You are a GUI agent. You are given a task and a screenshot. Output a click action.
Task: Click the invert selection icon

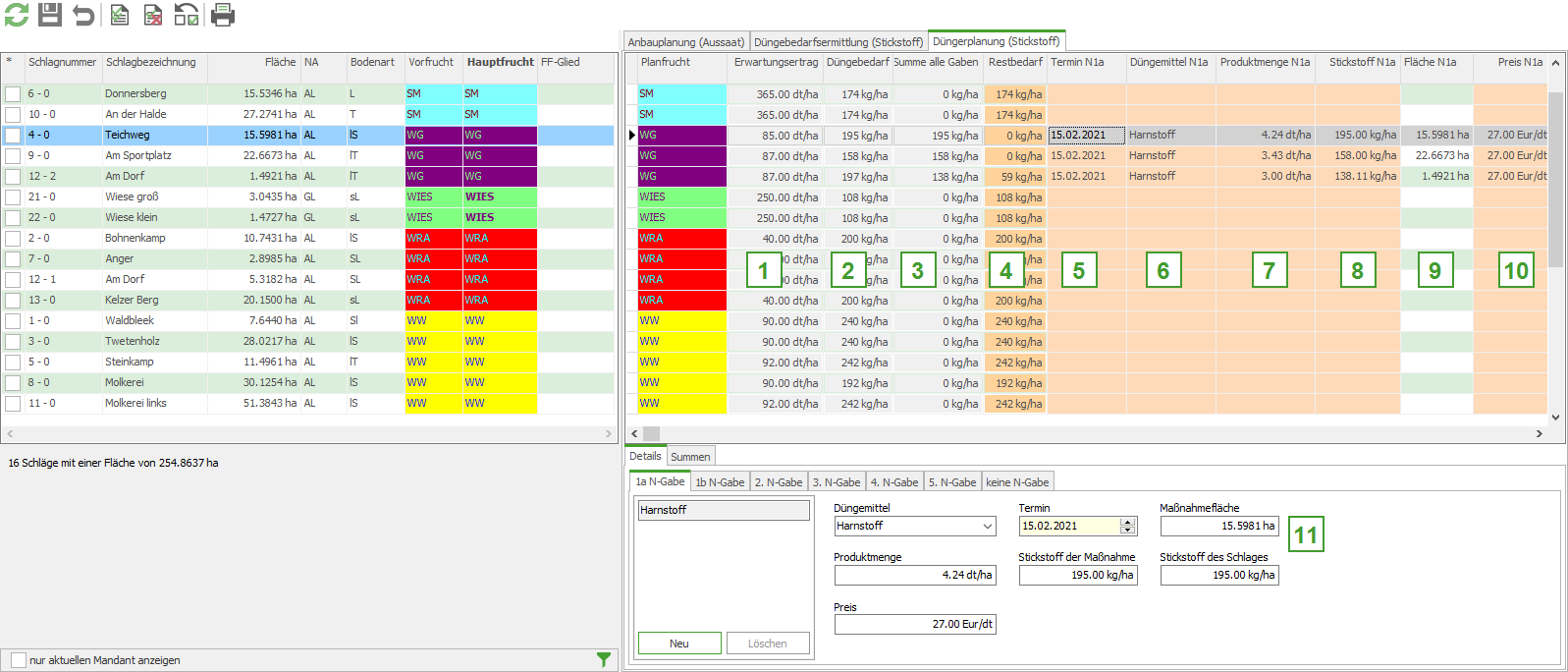pos(187,15)
